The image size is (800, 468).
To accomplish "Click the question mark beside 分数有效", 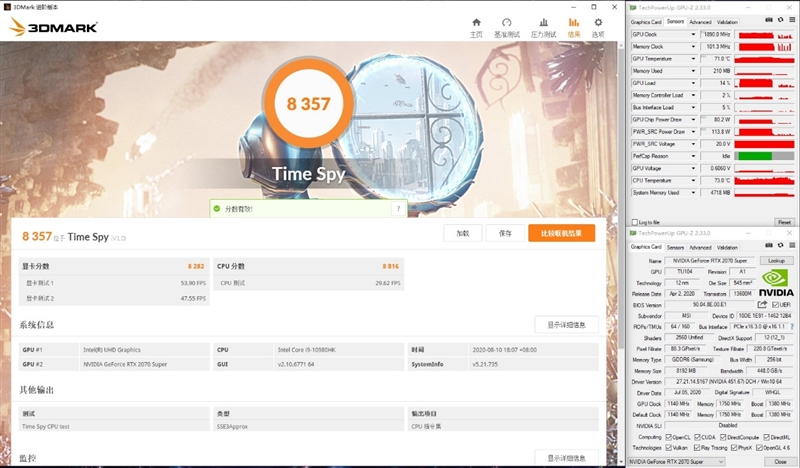I will click(x=398, y=208).
